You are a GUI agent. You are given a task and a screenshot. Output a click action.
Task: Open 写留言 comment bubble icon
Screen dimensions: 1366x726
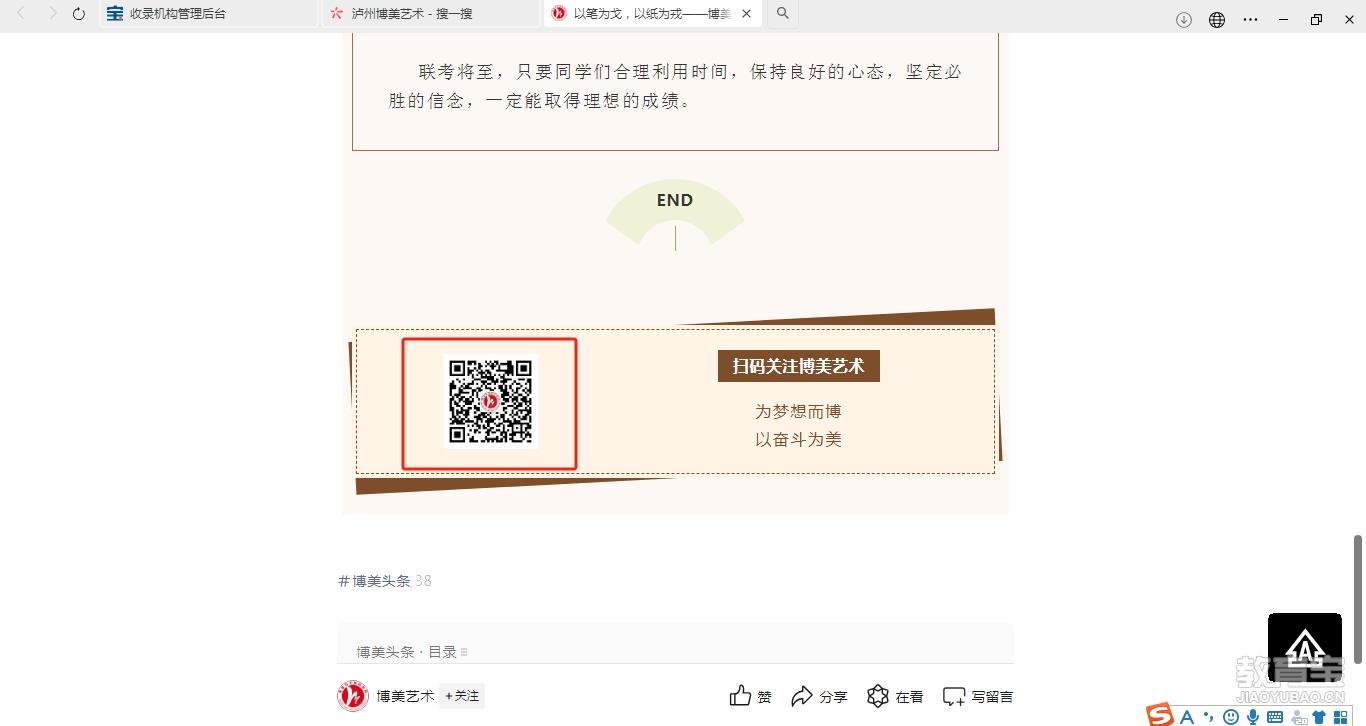[954, 697]
